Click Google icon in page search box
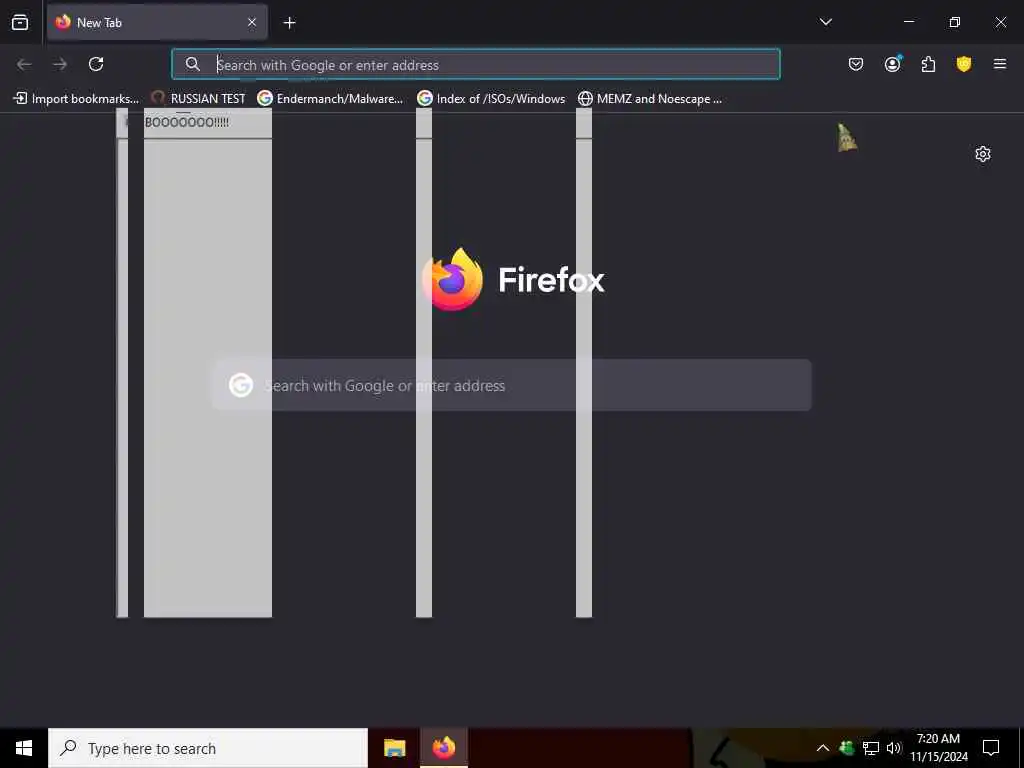The width and height of the screenshot is (1024, 768). pos(241,385)
